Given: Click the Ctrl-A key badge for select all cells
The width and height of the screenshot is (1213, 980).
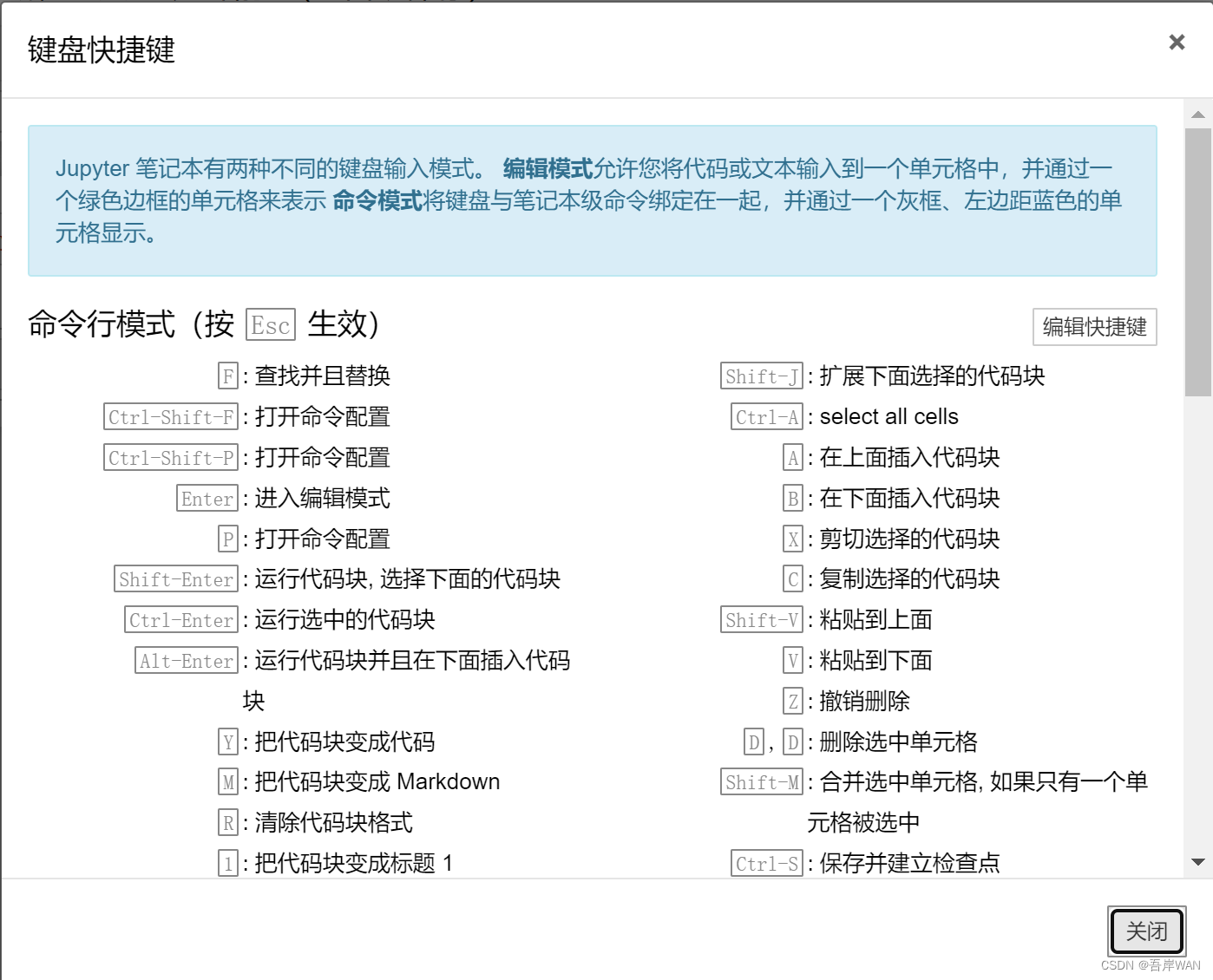Looking at the screenshot, I should (x=766, y=416).
